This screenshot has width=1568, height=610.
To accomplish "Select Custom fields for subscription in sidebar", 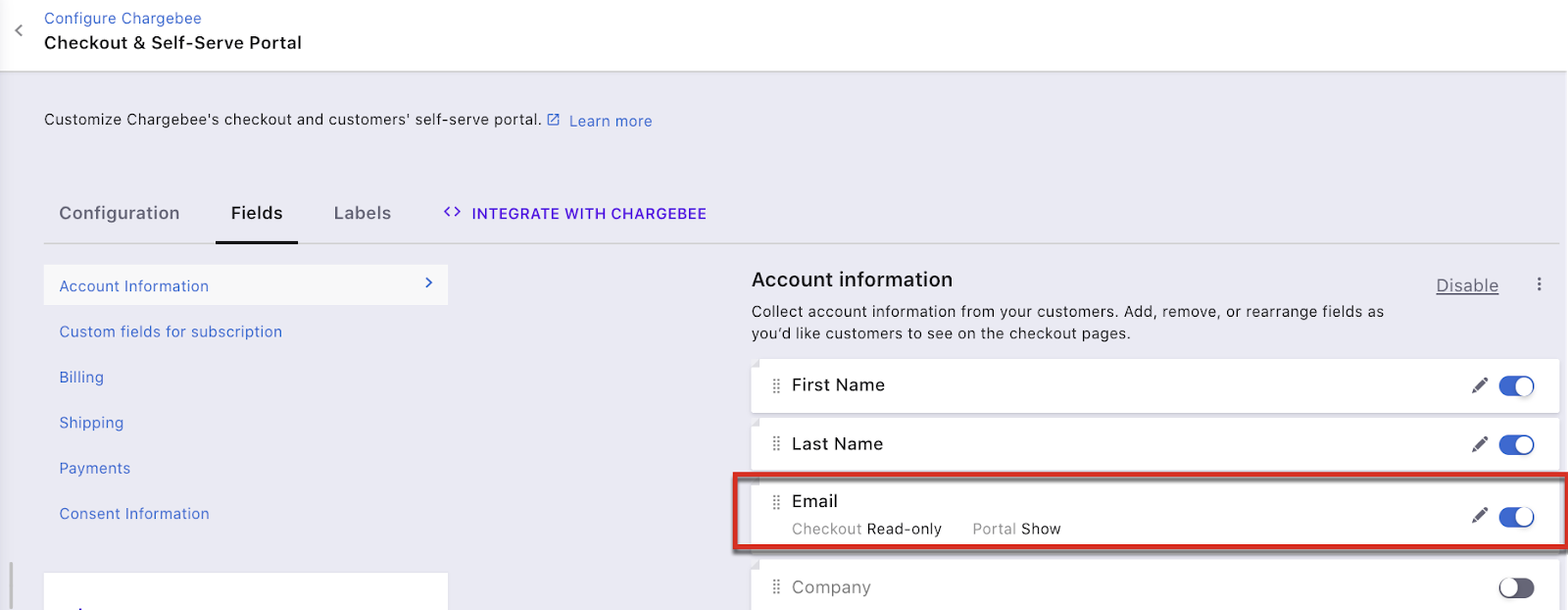I will coord(171,331).
